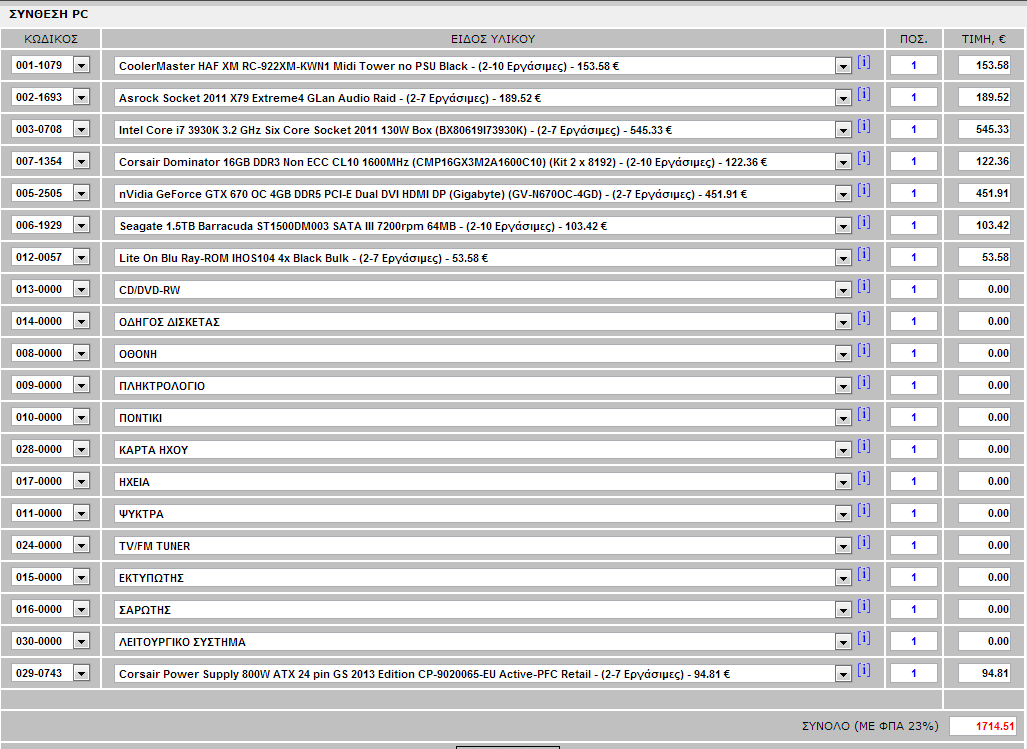Image resolution: width=1027 pixels, height=749 pixels.
Task: Open info link for ΗΧΕΙΑ row
Action: [864, 479]
